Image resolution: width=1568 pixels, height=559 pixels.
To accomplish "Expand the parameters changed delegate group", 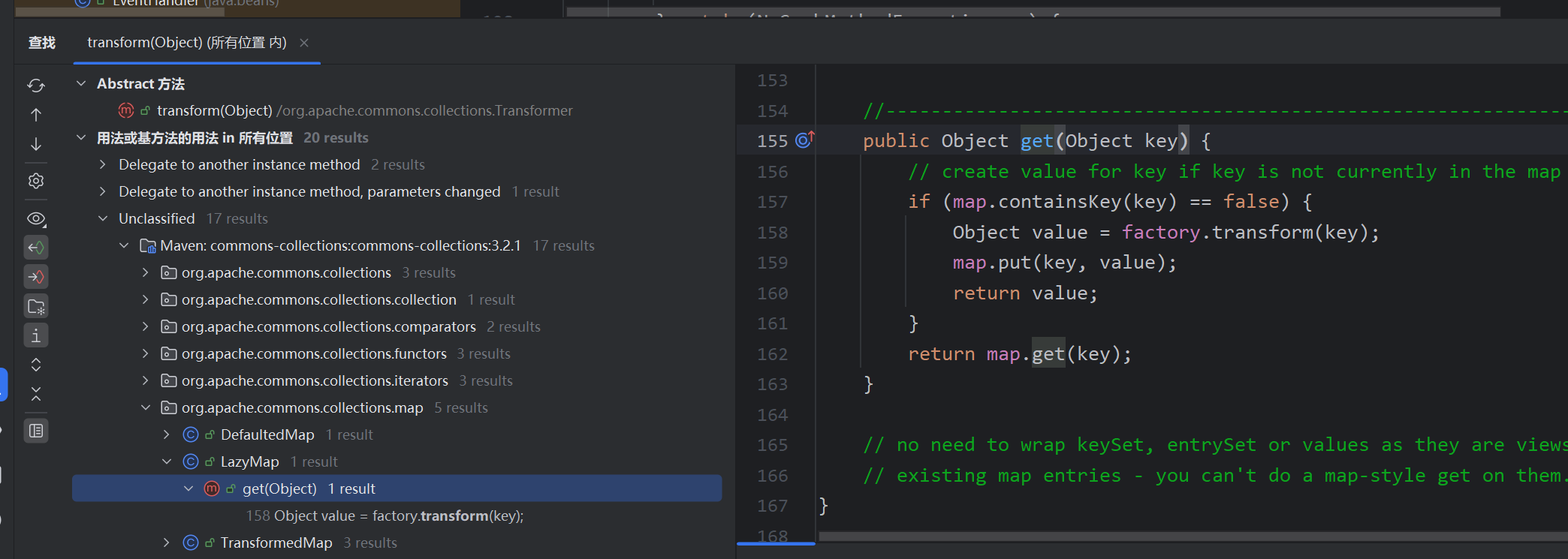I will pos(103,191).
